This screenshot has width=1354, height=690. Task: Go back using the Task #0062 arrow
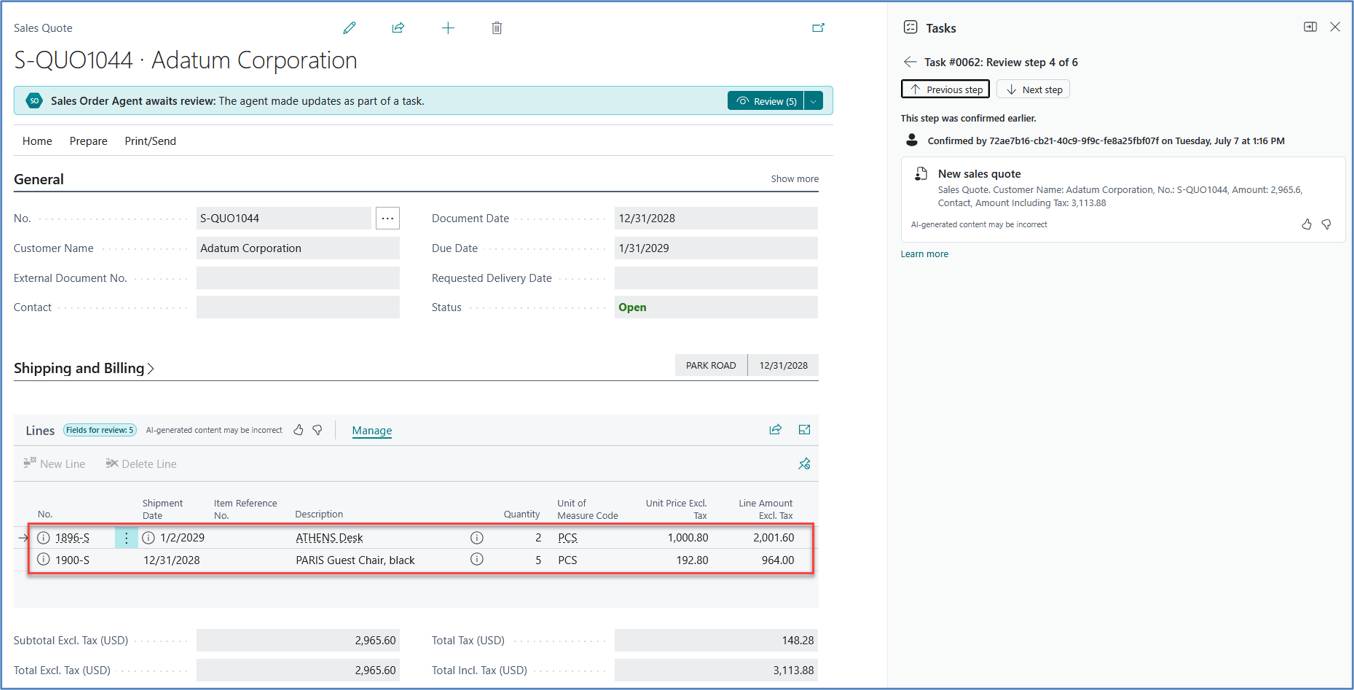[909, 62]
